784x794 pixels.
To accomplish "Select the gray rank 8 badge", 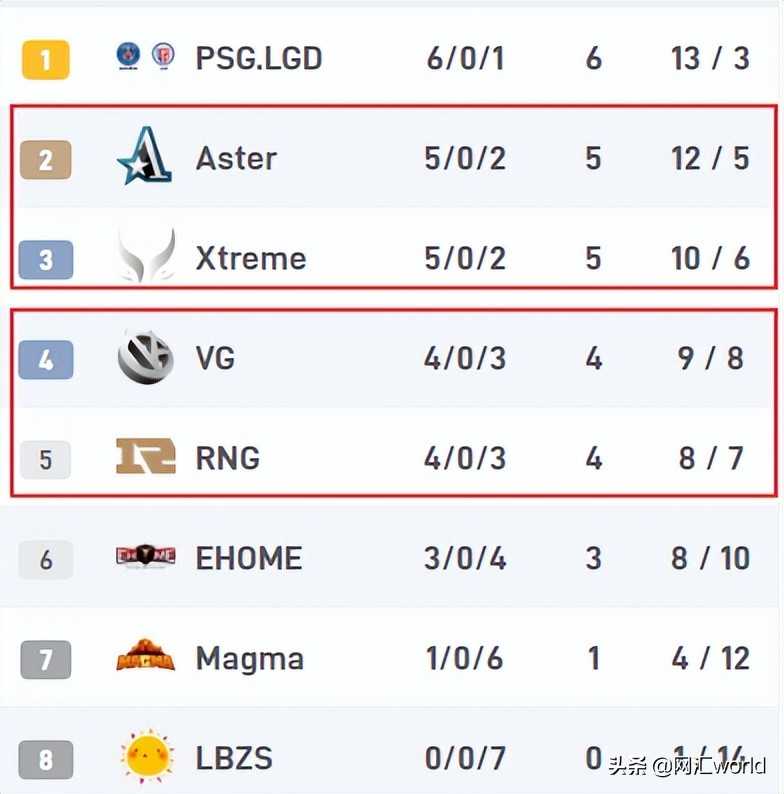I will pyautogui.click(x=46, y=760).
